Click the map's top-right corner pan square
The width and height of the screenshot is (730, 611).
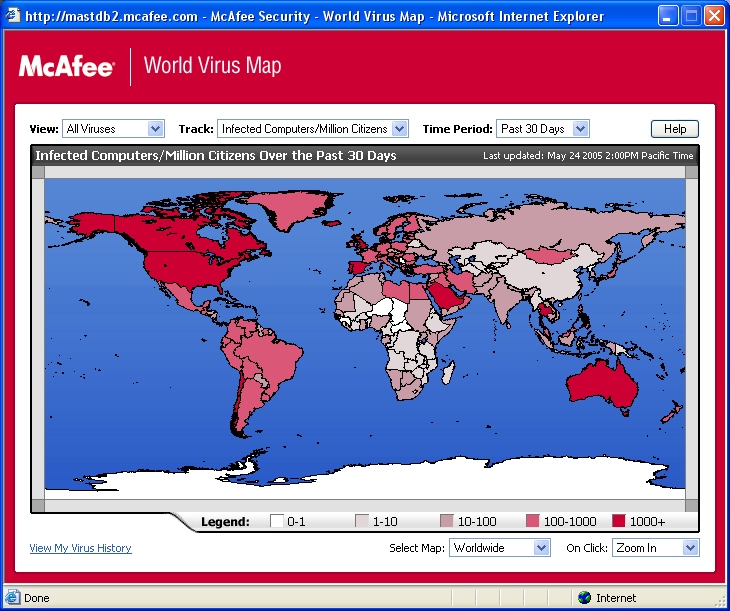tap(691, 172)
